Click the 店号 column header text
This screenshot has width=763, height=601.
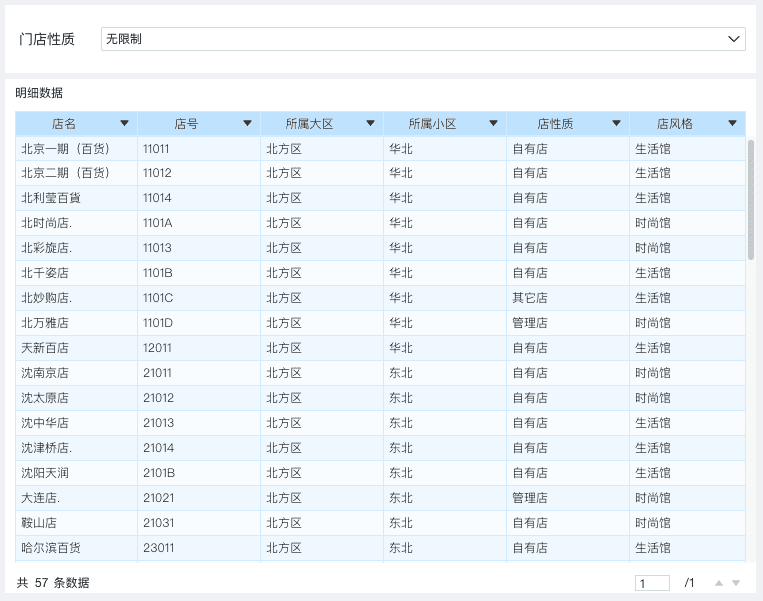(186, 124)
